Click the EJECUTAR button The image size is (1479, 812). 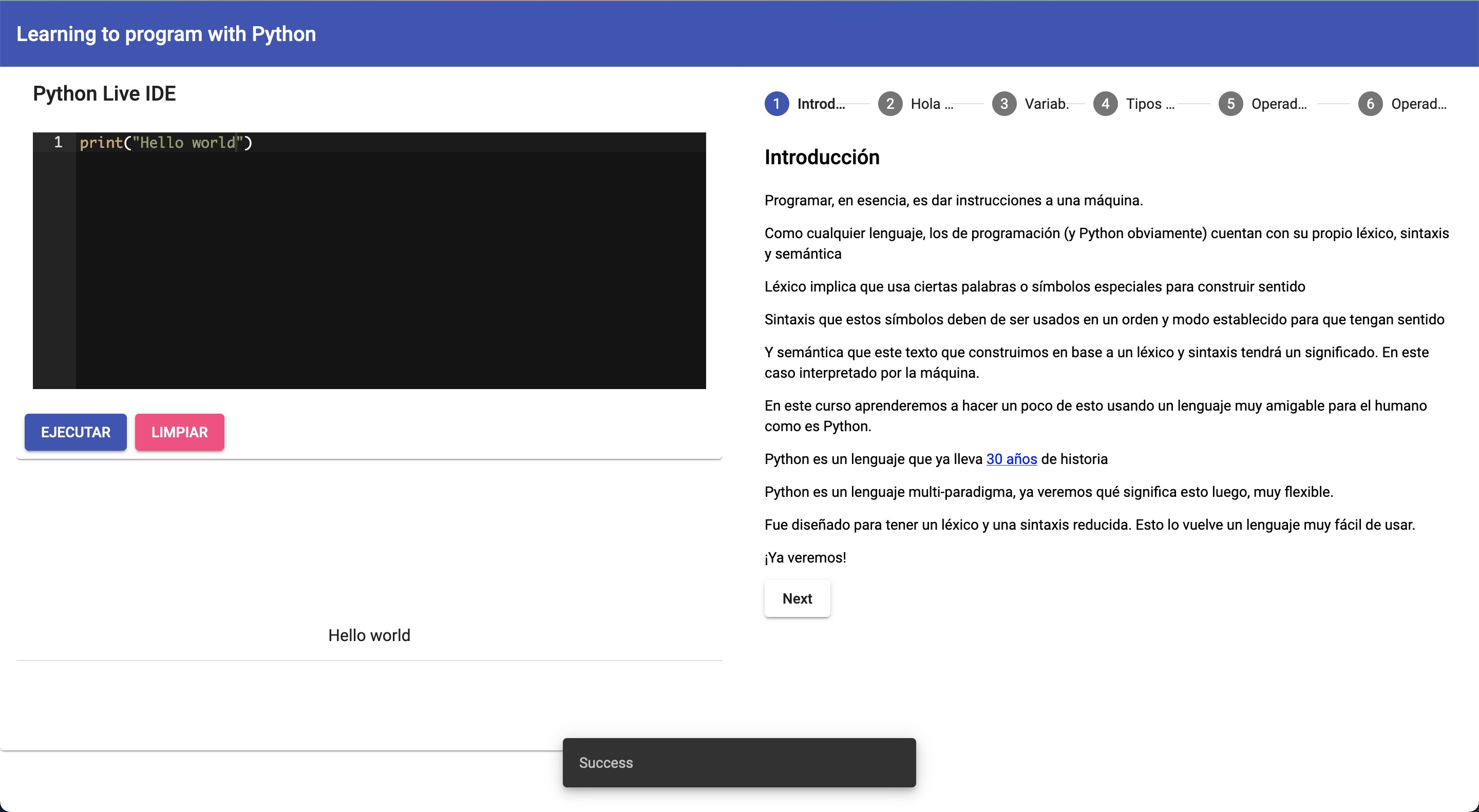coord(75,432)
